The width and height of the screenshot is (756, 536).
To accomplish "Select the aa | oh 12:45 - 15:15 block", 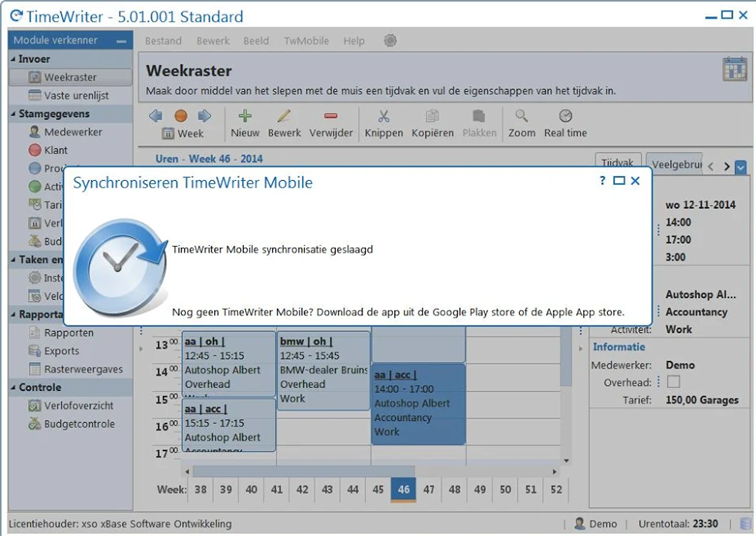I will pos(229,363).
